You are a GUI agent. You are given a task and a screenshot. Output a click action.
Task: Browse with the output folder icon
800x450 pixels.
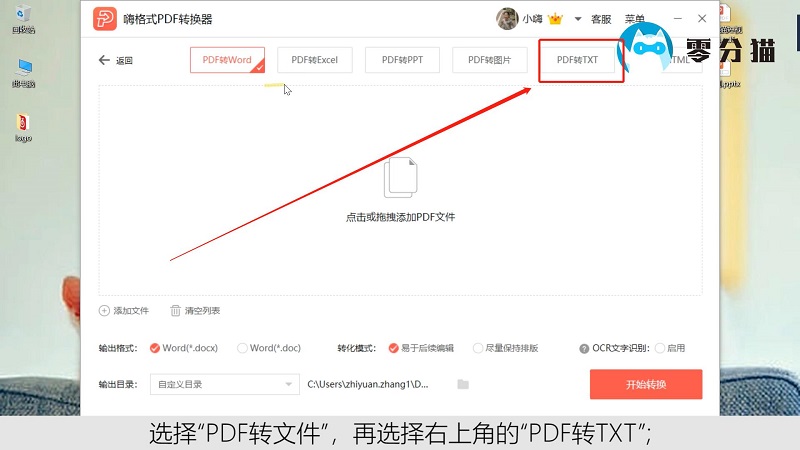(x=463, y=384)
